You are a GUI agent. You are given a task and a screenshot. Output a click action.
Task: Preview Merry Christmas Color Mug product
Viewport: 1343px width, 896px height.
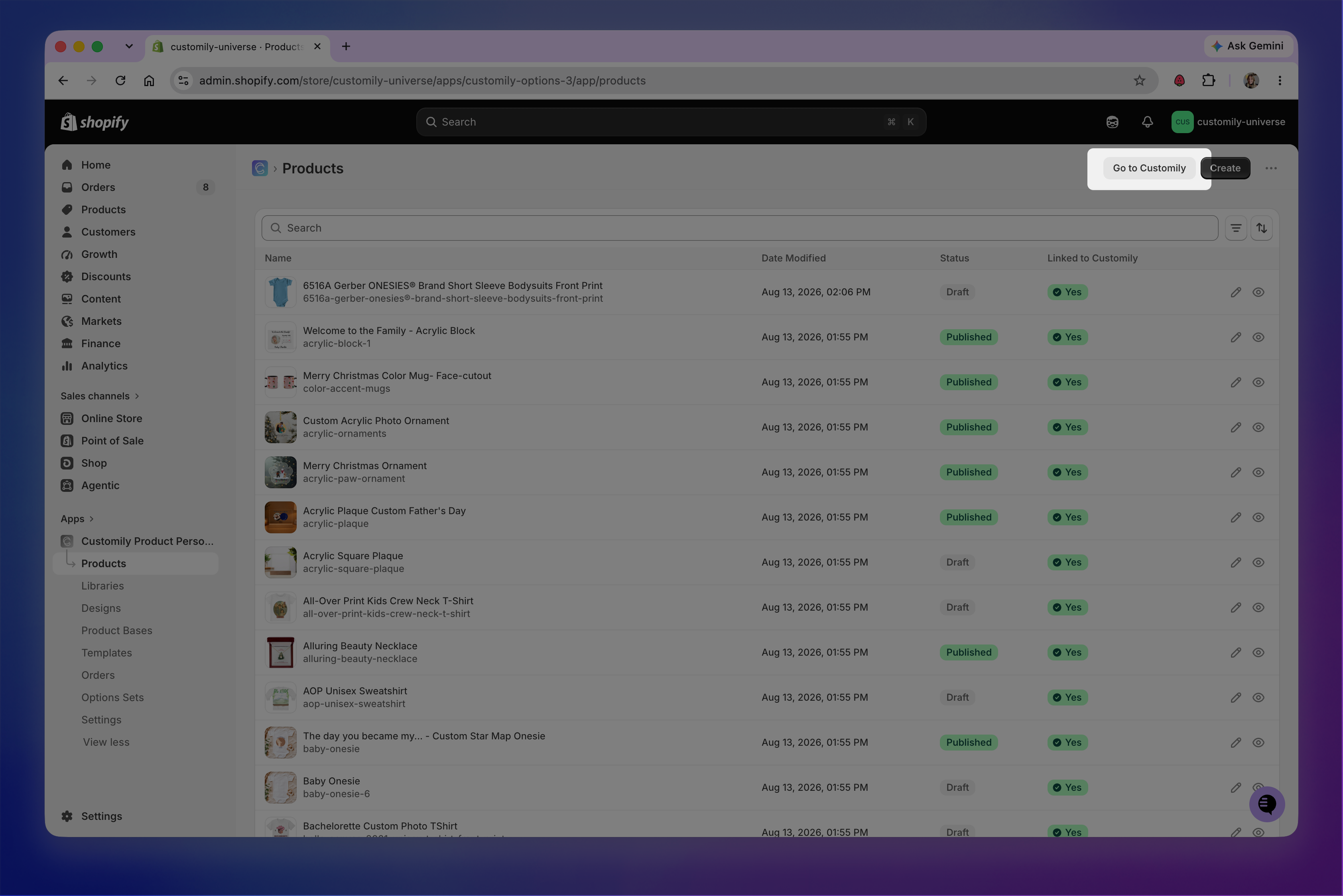point(1258,382)
